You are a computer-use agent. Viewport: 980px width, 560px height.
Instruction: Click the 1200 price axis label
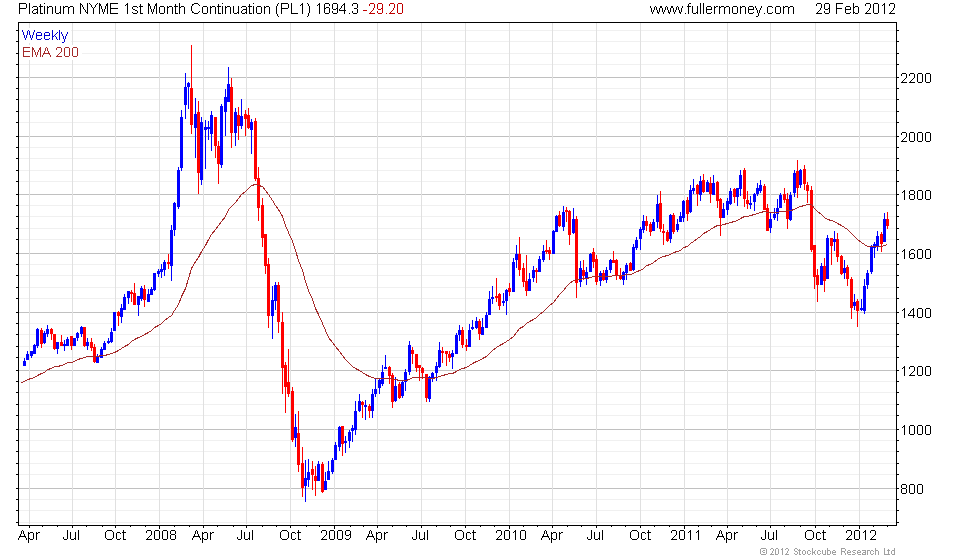coord(916,371)
